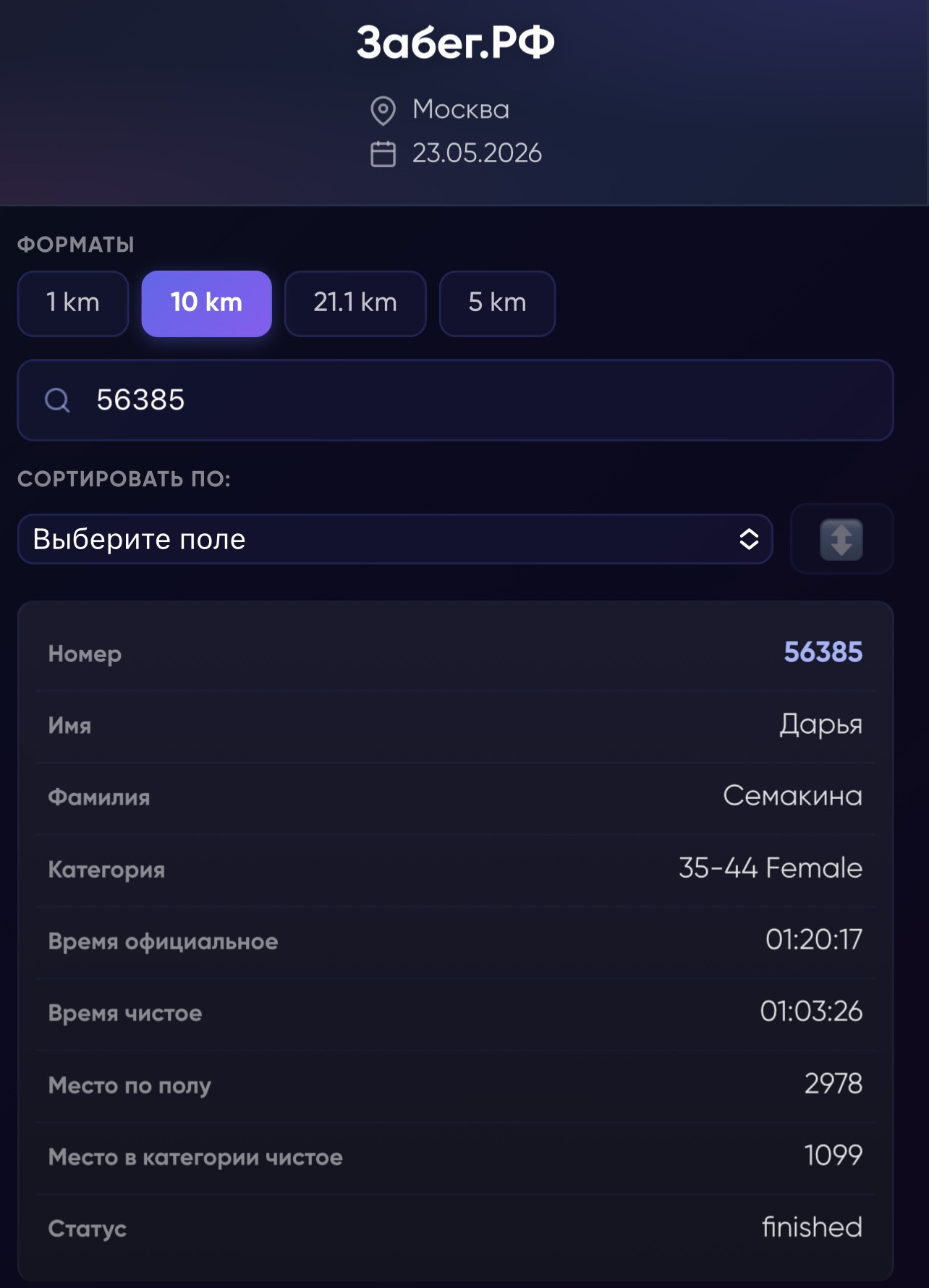The width and height of the screenshot is (929, 1288).
Task: Click the Статус row label
Action: (x=88, y=1229)
